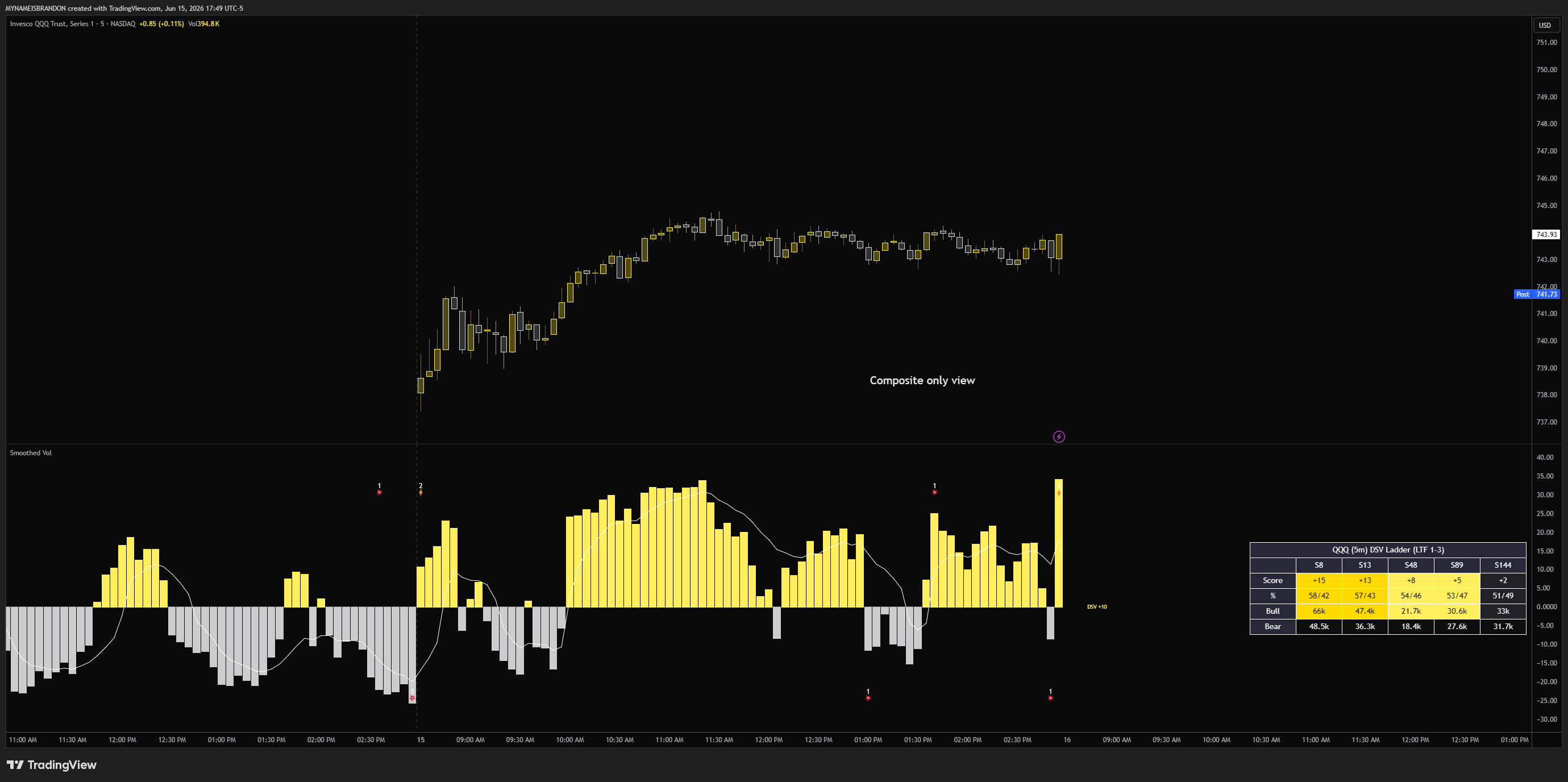Click the lightning marker labeled 2 at session open
This screenshot has height=782, width=1568.
tap(421, 492)
